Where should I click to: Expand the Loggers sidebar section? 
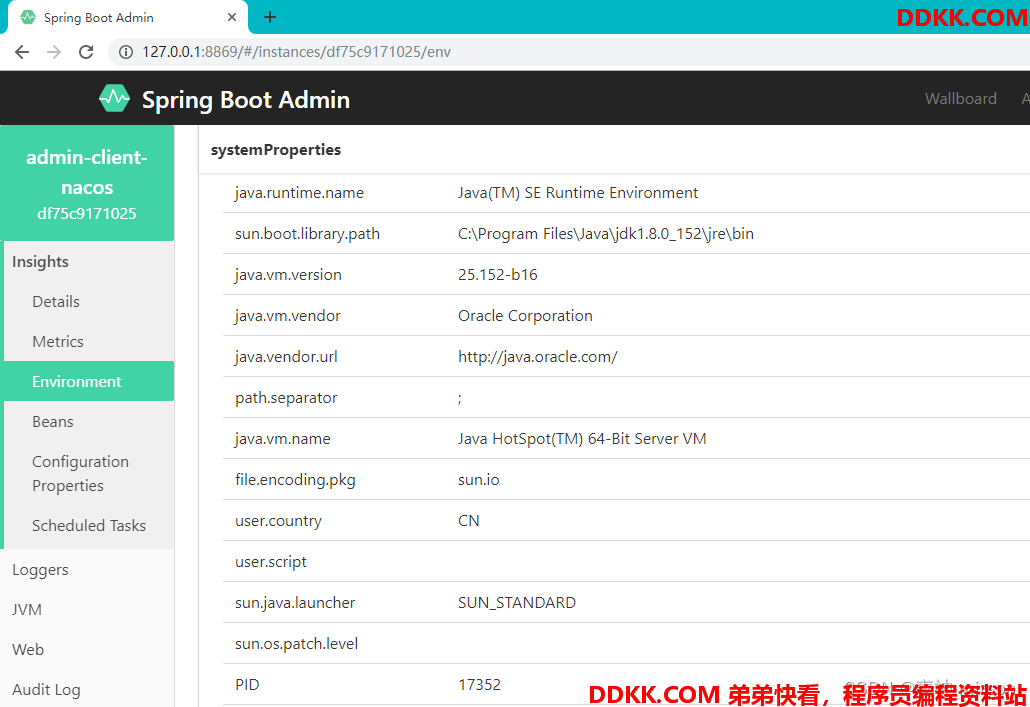(40, 570)
